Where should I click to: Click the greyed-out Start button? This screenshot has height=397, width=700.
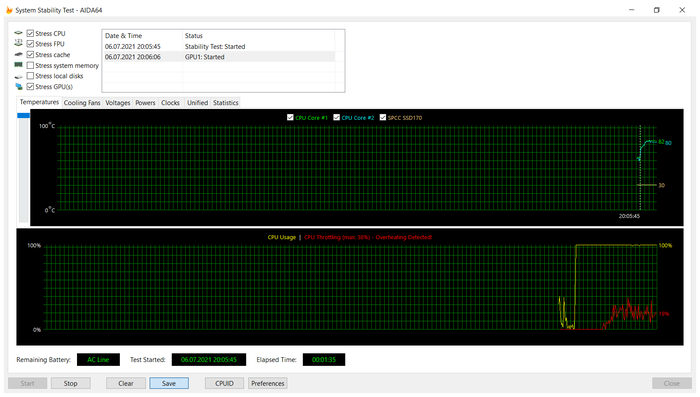click(x=27, y=383)
